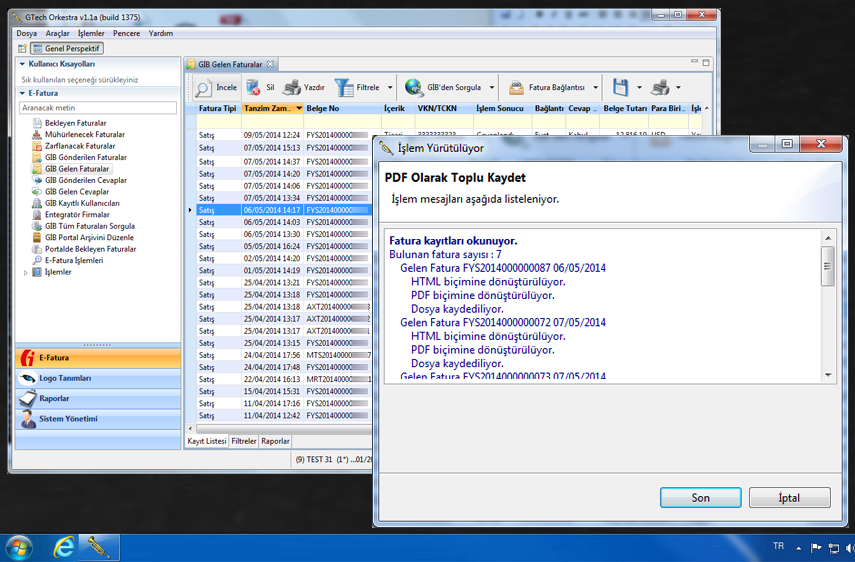Click the Windows Start orb
This screenshot has width=855, height=562.
click(19, 548)
